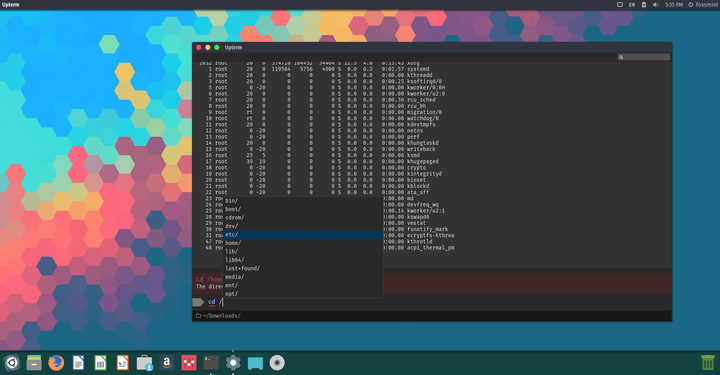Click the search magnifier icon in Upterm
Screen dimensions: 720x375
point(621,57)
